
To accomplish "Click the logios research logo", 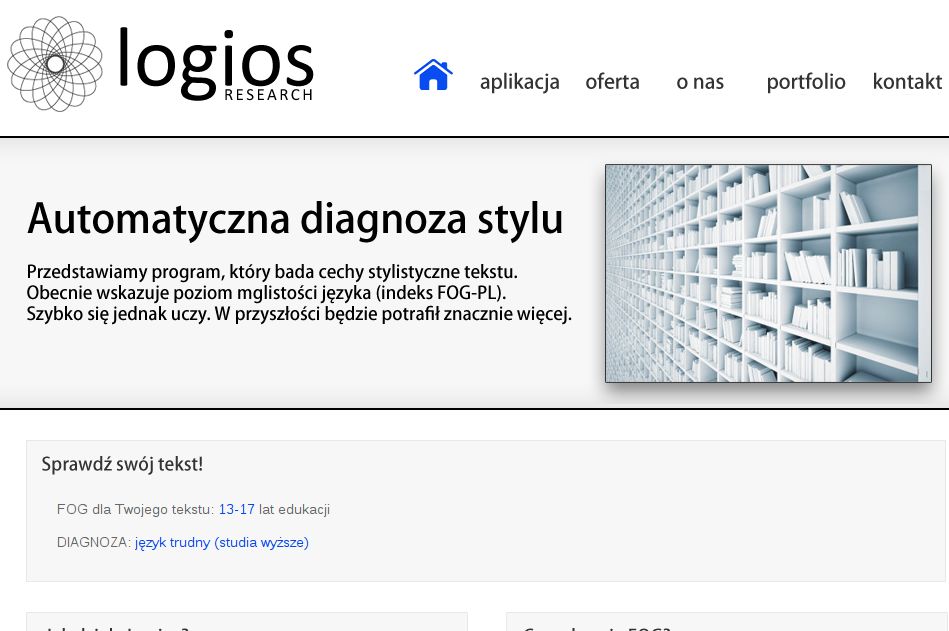I will [x=160, y=64].
